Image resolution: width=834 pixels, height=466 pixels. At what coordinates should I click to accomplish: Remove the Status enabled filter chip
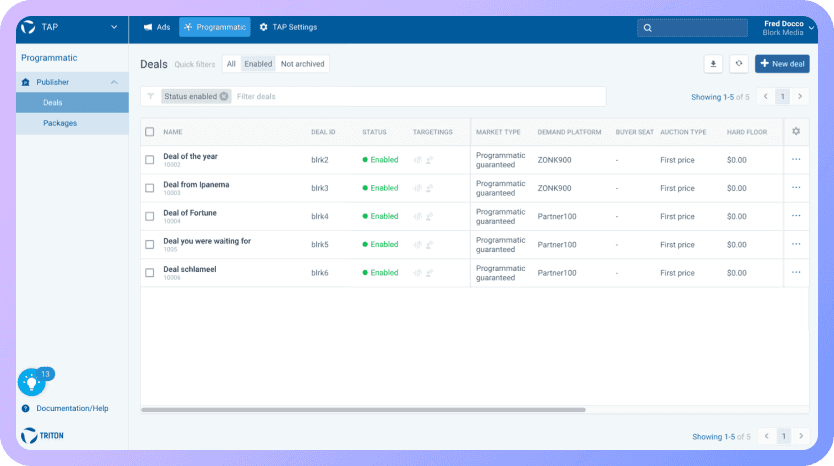[x=224, y=97]
